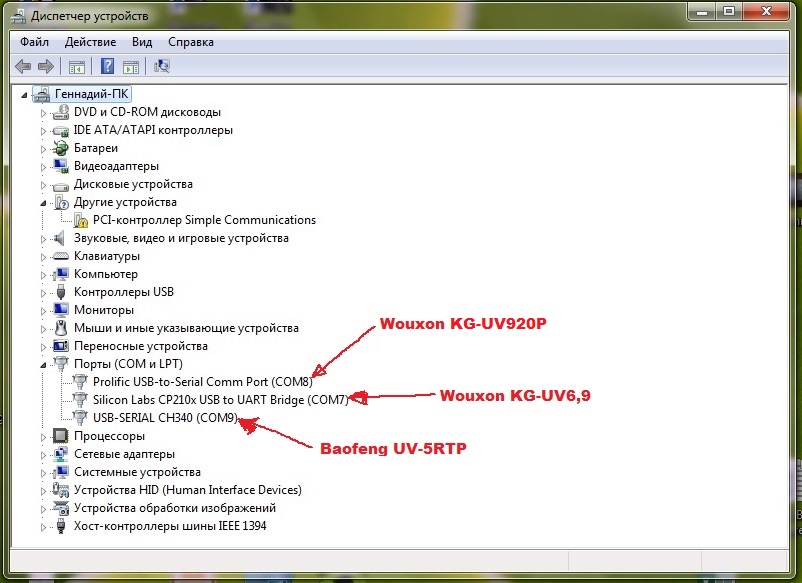Open the Файл menu
The height and width of the screenshot is (583, 802).
(x=34, y=42)
